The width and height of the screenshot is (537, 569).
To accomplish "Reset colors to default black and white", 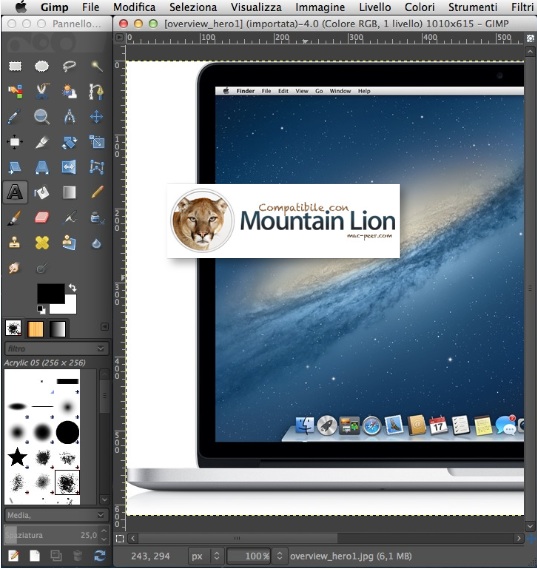I will click(x=41, y=310).
